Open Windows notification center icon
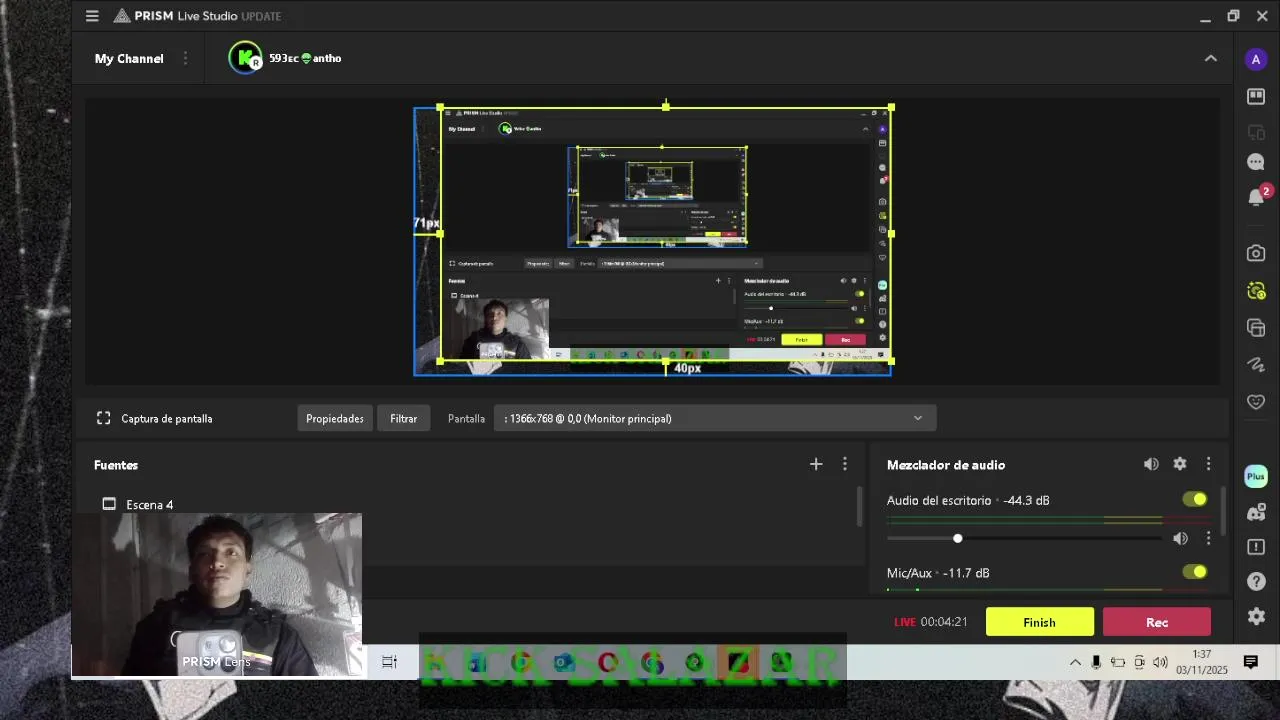1280x720 pixels. 1250,662
